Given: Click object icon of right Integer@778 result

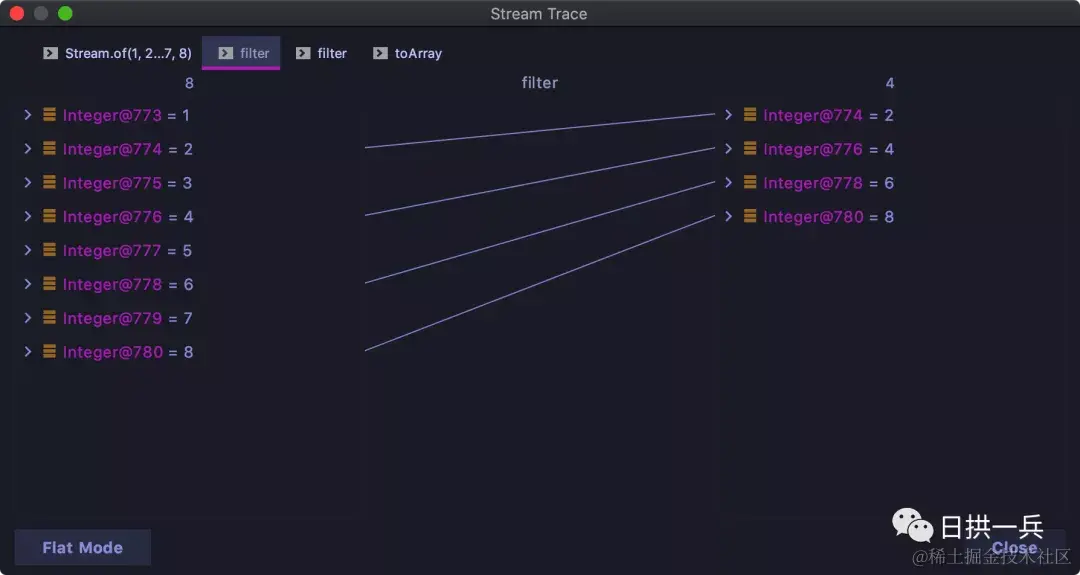Looking at the screenshot, I should click(750, 182).
